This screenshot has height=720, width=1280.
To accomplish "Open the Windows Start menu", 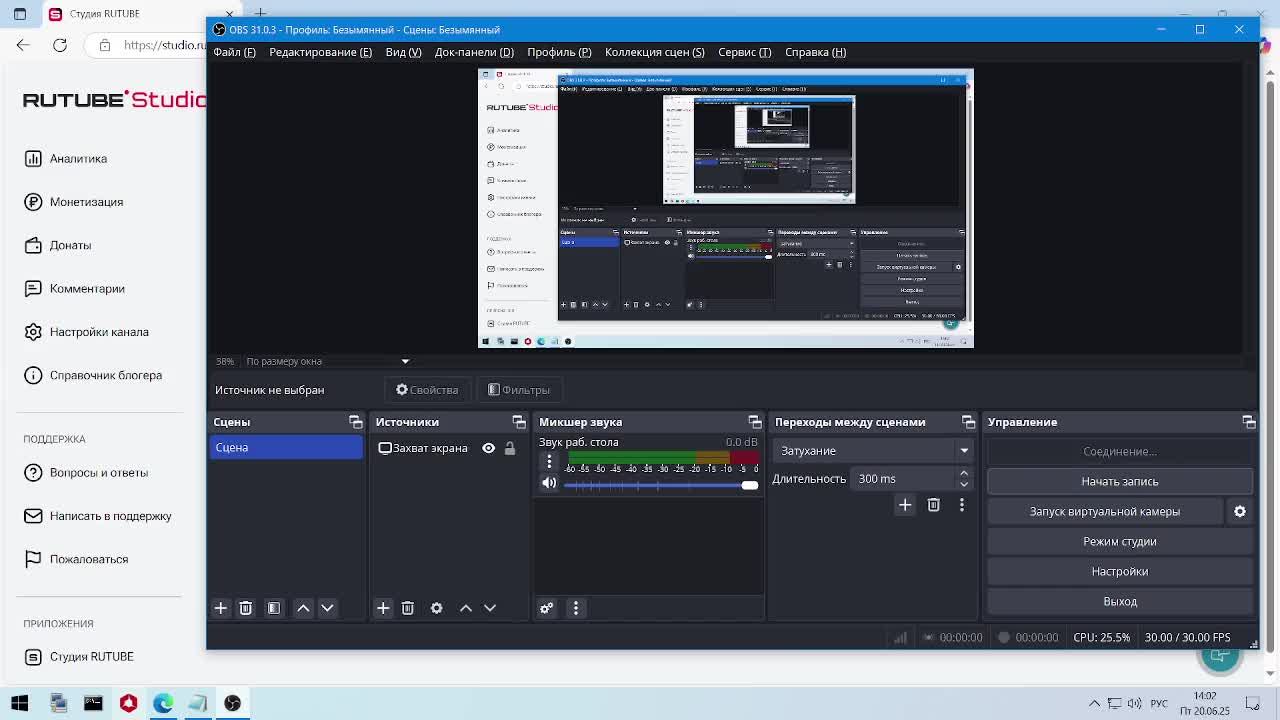I will 19,703.
